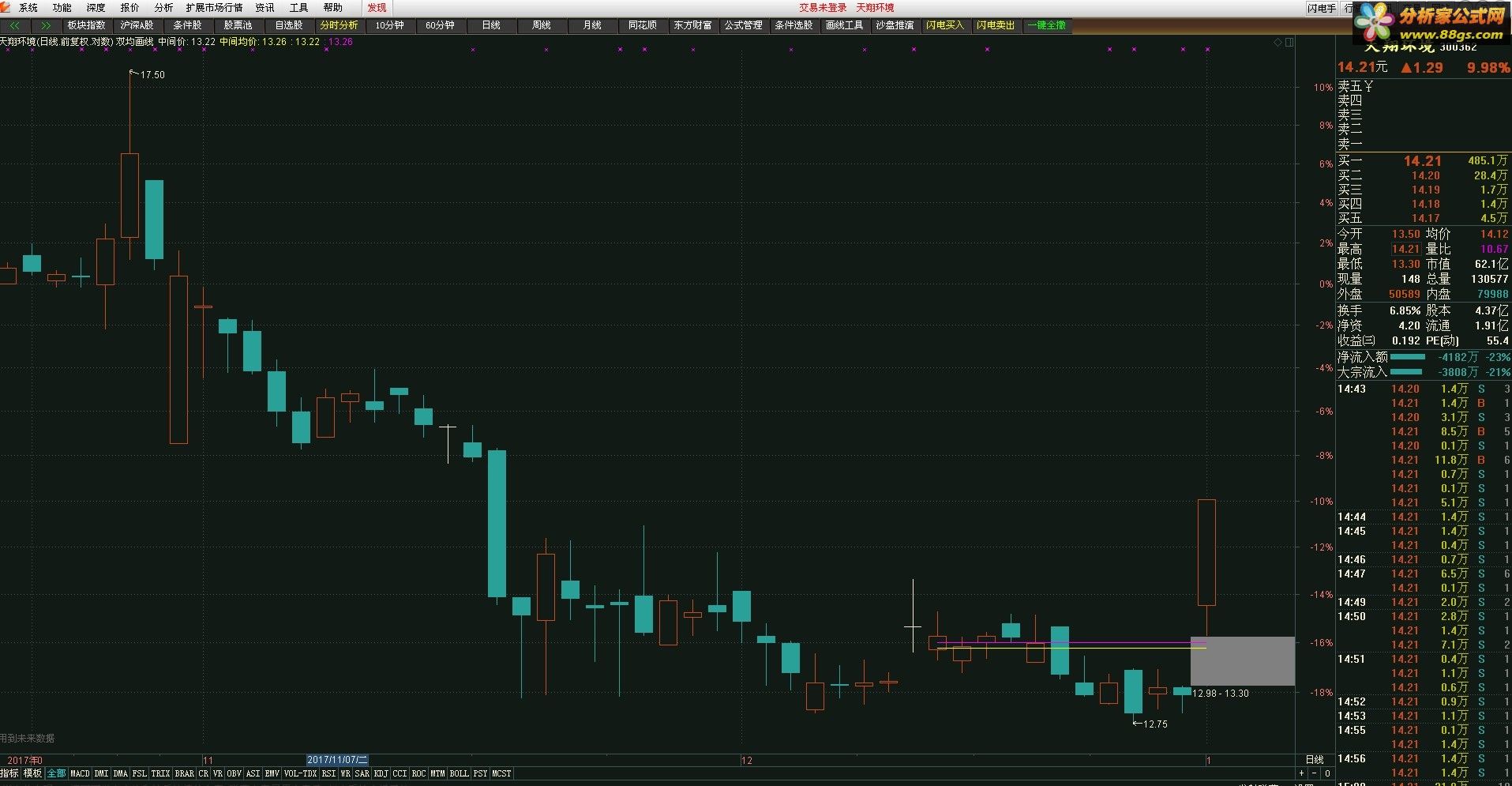Click the green 一键全撤 cancel-all button
The width and height of the screenshot is (1512, 786).
click(1046, 25)
